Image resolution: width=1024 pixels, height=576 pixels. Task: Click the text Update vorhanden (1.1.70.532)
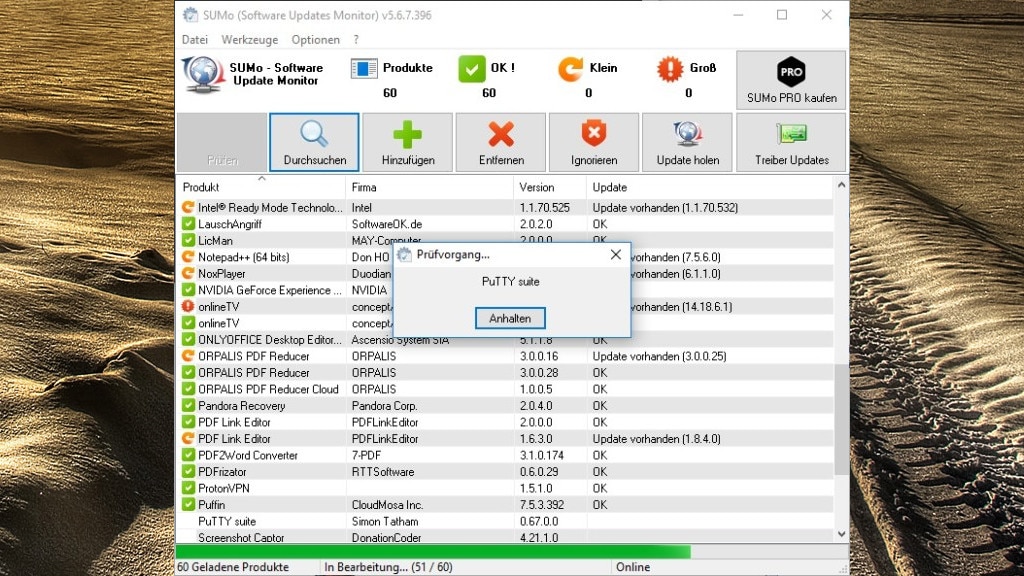pos(665,208)
